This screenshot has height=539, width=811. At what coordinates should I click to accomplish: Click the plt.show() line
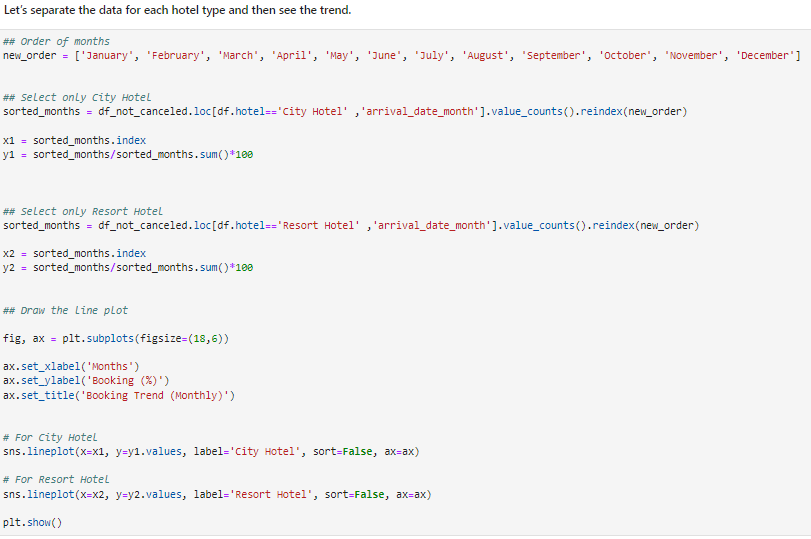click(x=32, y=522)
